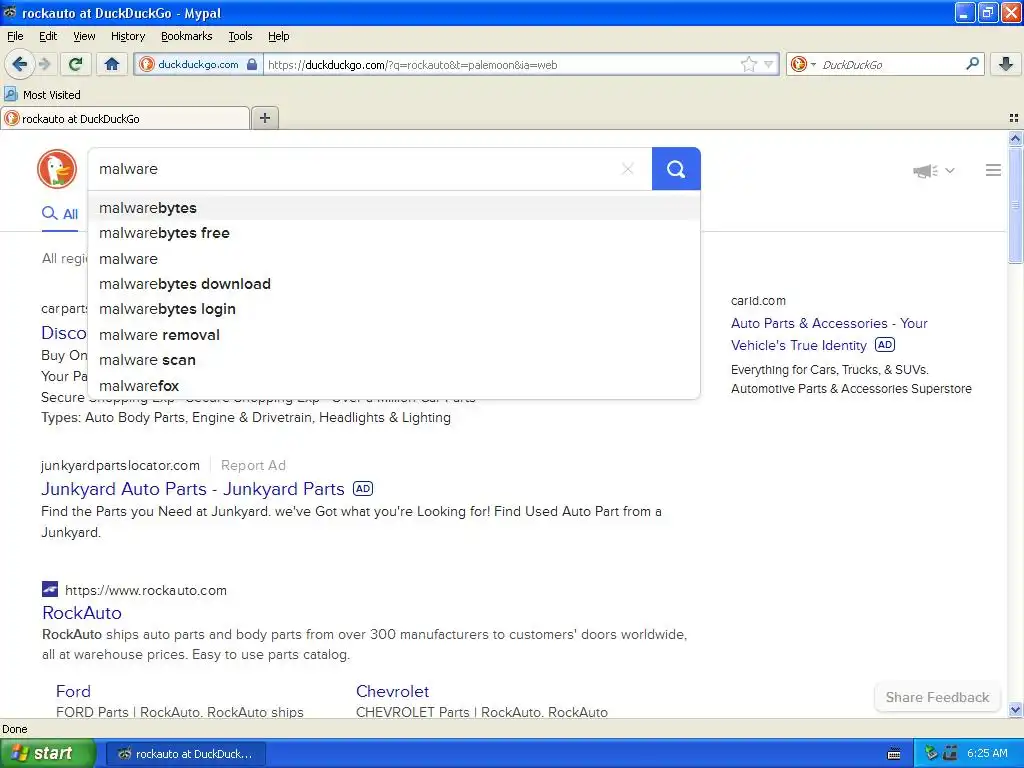The image size is (1024, 768).
Task: Go back with the browser Back arrow
Action: 18,64
